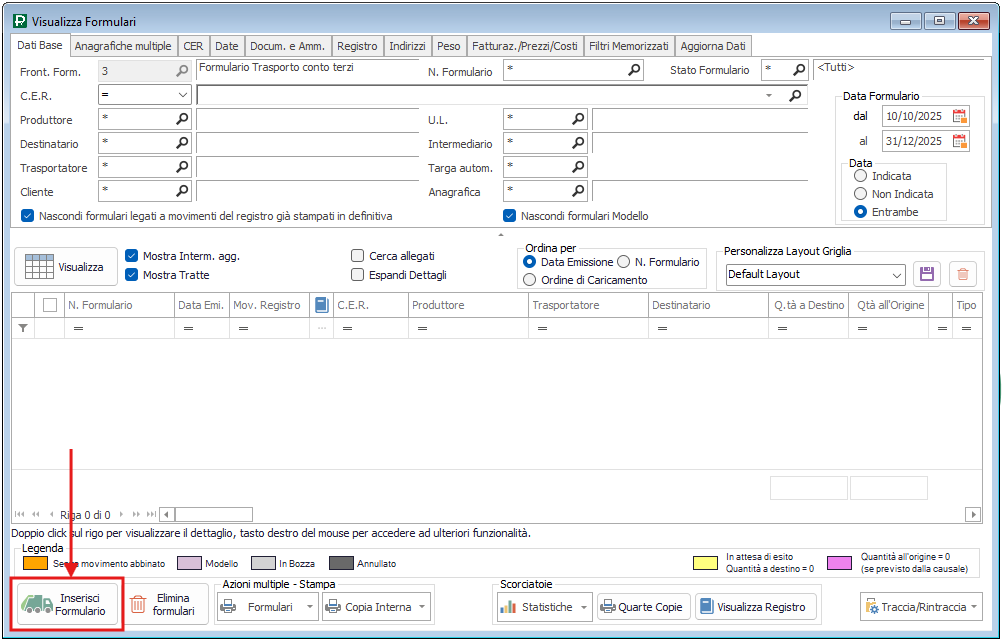
Task: Open Statistiche chart shortcut
Action: click(544, 607)
